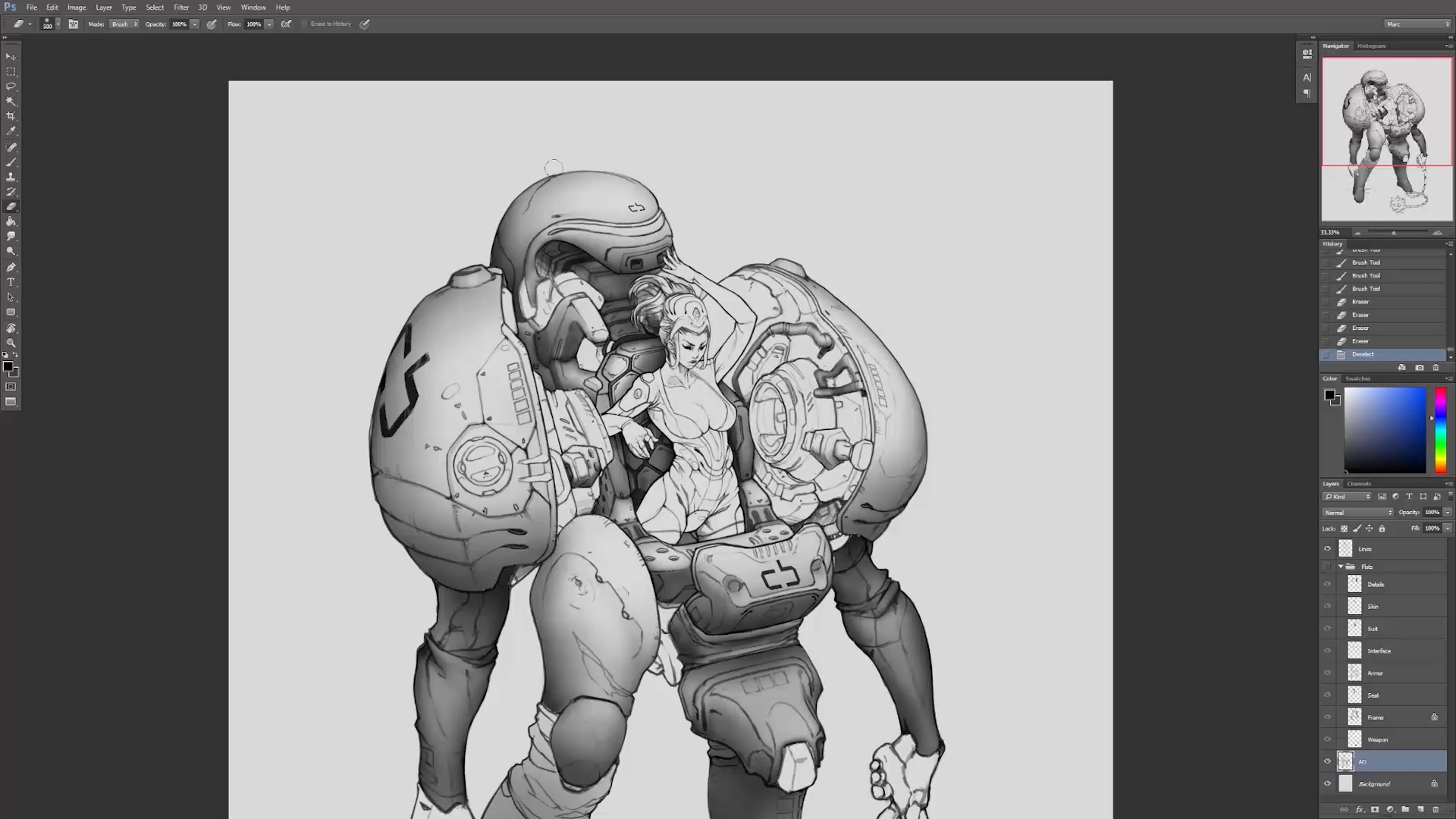1456x819 pixels.
Task: Select the Zoom tool
Action: coord(11,343)
